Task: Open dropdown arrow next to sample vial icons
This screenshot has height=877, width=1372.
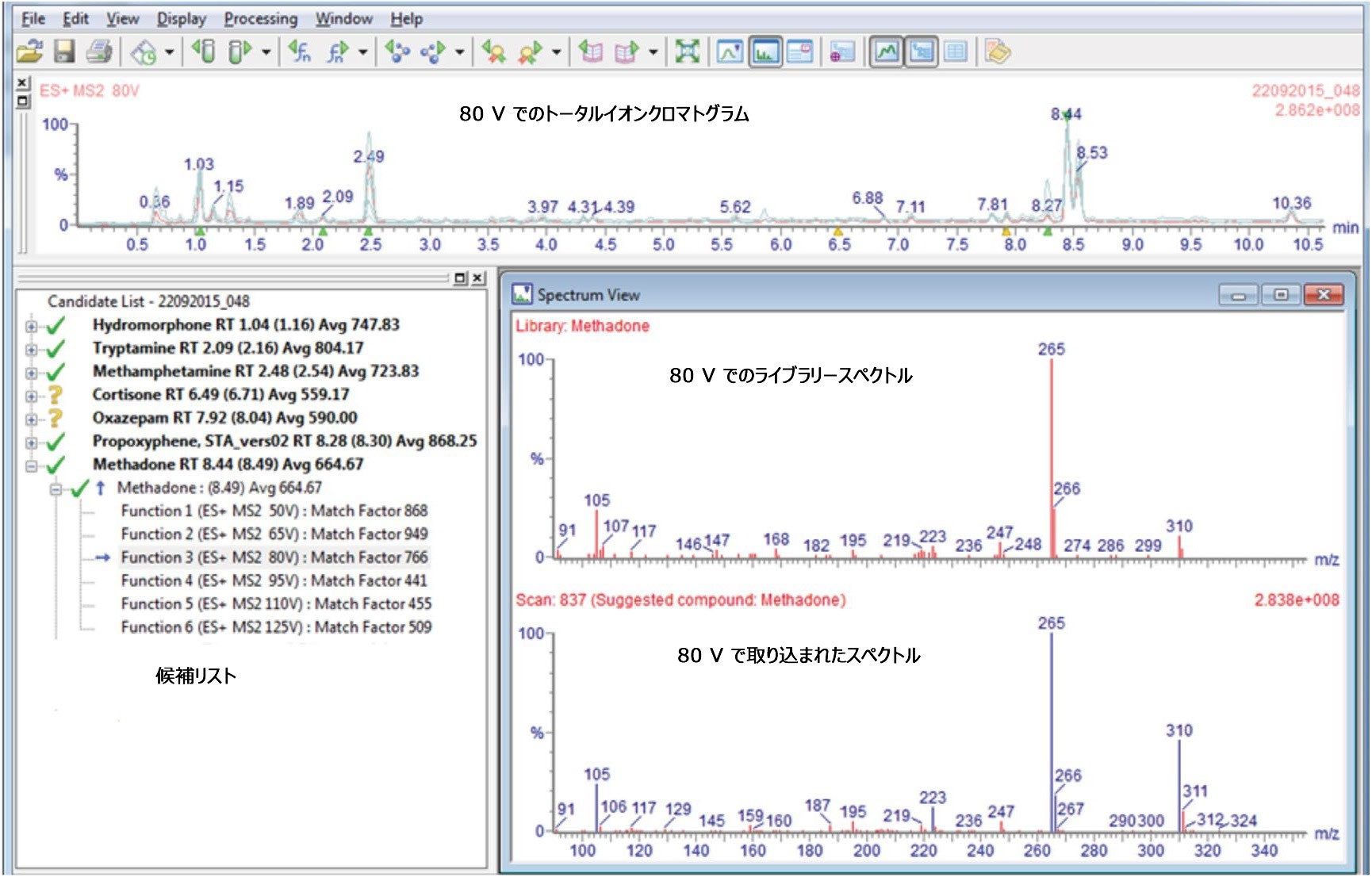Action: coord(266,53)
